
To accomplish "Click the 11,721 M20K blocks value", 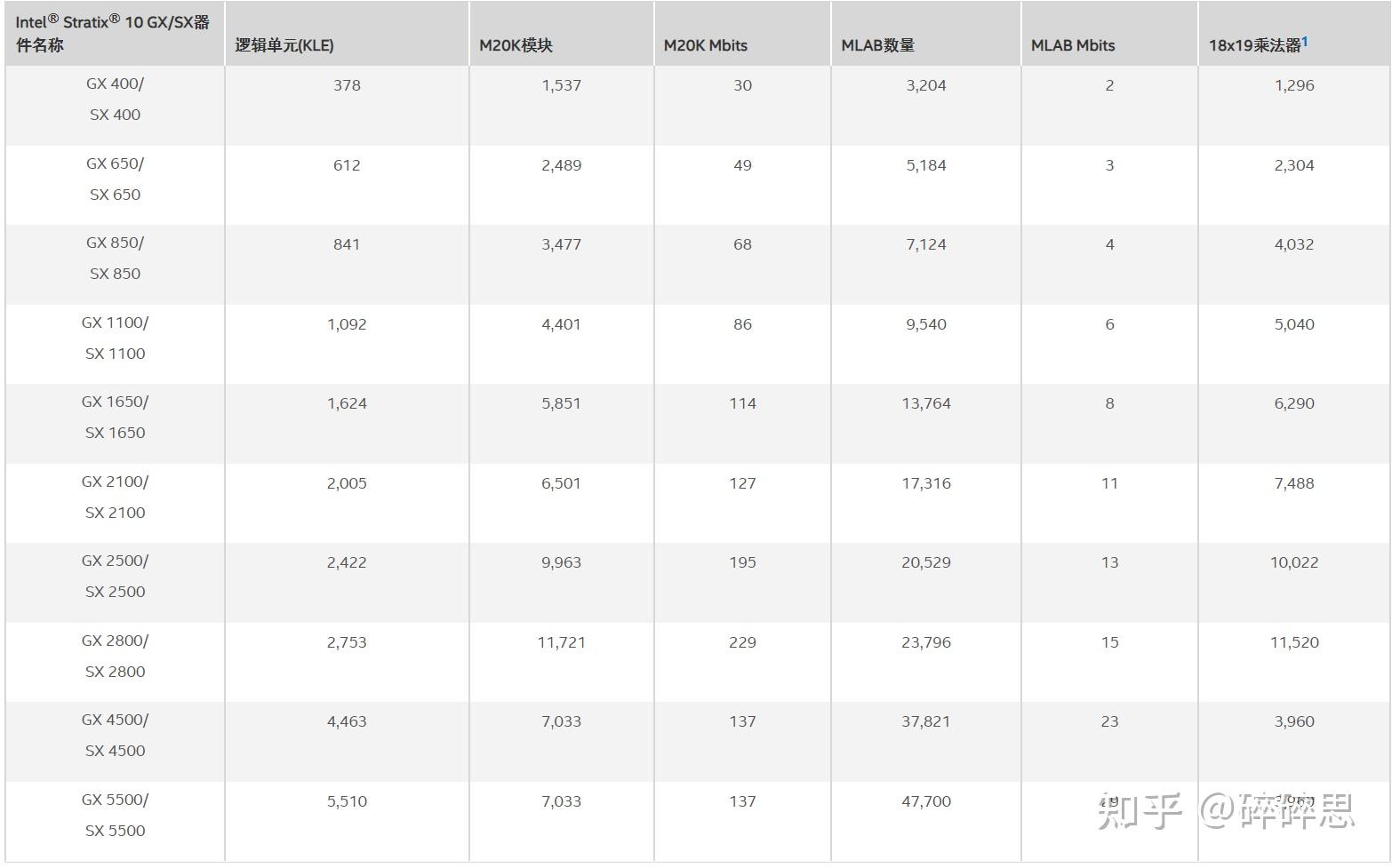I will (561, 642).
